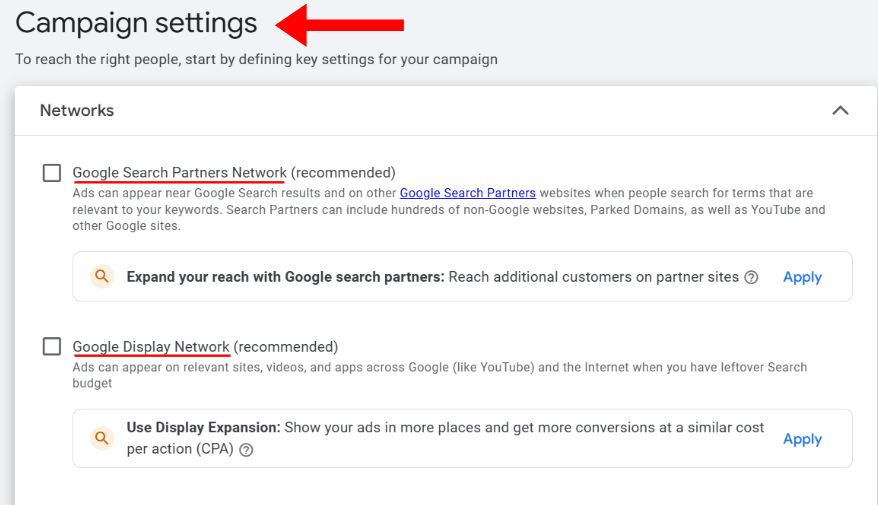This screenshot has width=878, height=505.
Task: Click the description mentioning Parked Domains
Action: click(x=449, y=209)
